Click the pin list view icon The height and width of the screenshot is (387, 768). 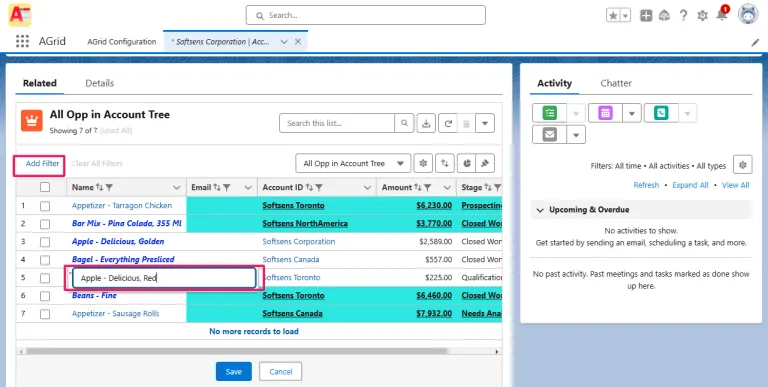(x=485, y=164)
